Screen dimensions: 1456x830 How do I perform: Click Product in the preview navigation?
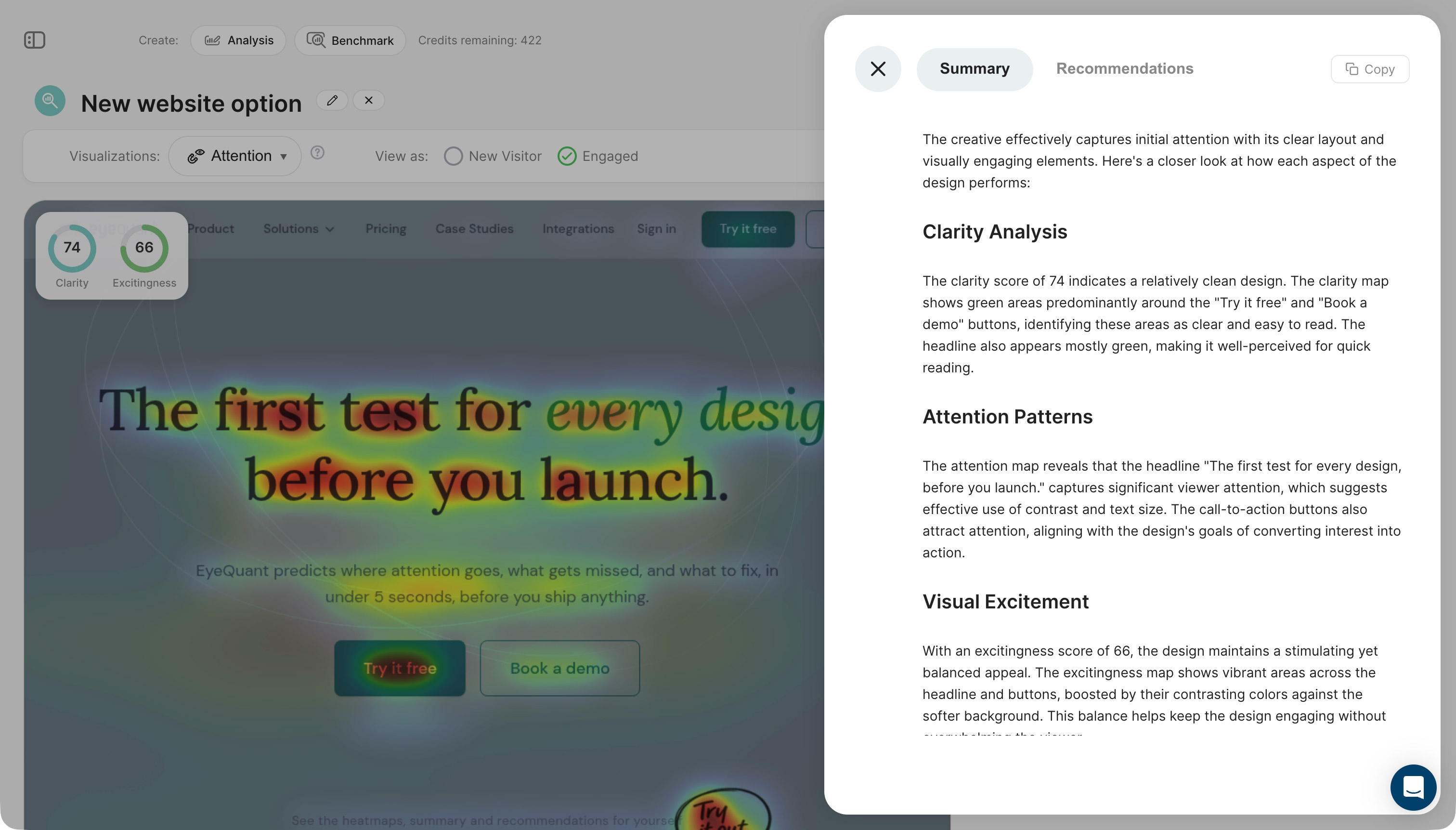[210, 229]
